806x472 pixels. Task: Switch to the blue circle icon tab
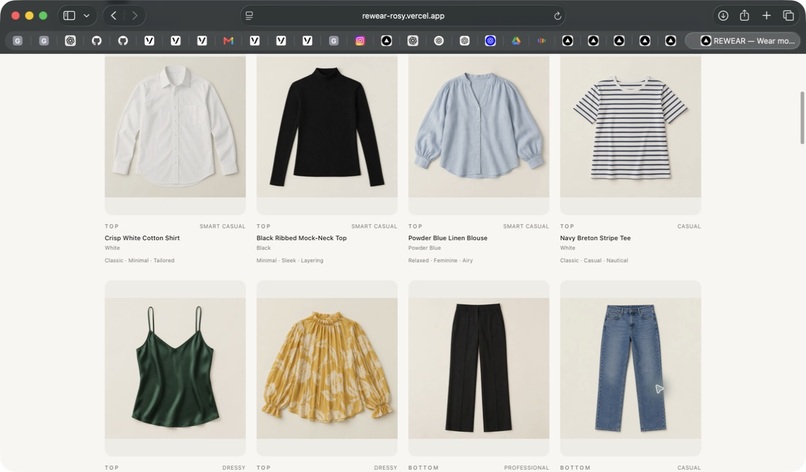(490, 41)
